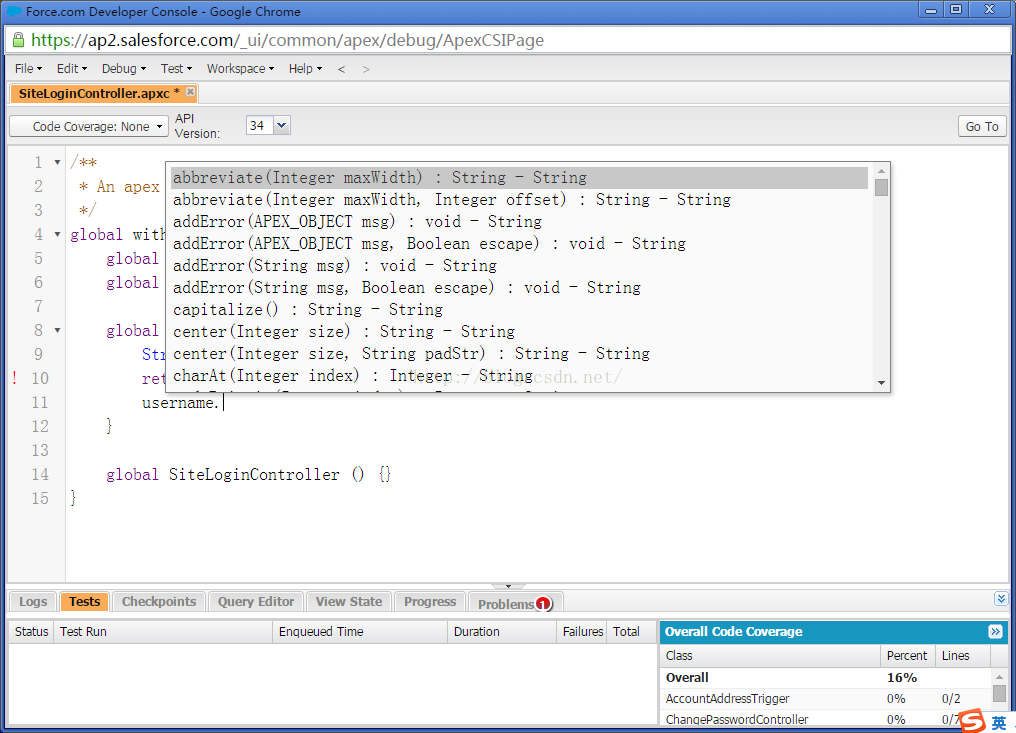Open the Problems tab
Image resolution: width=1016 pixels, height=733 pixels.
tap(515, 603)
